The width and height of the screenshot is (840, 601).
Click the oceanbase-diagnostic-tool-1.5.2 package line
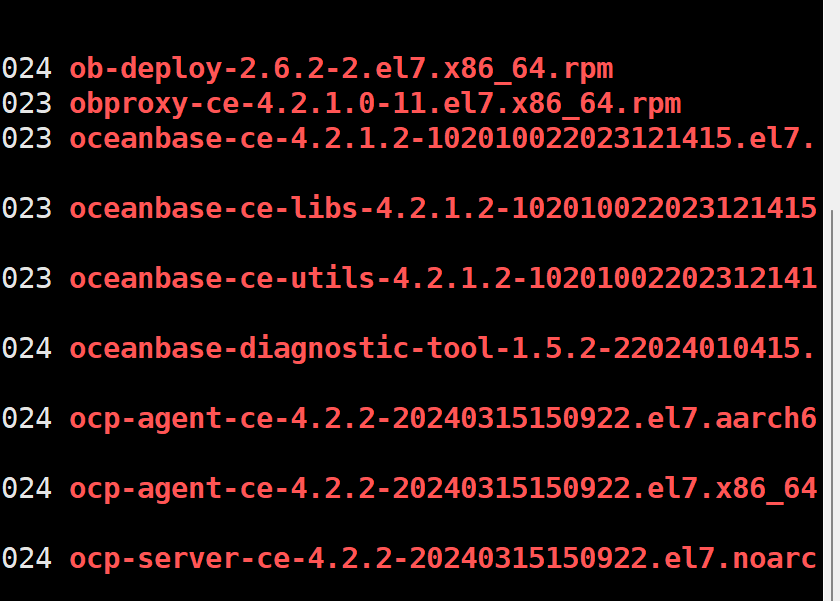[x=442, y=349]
